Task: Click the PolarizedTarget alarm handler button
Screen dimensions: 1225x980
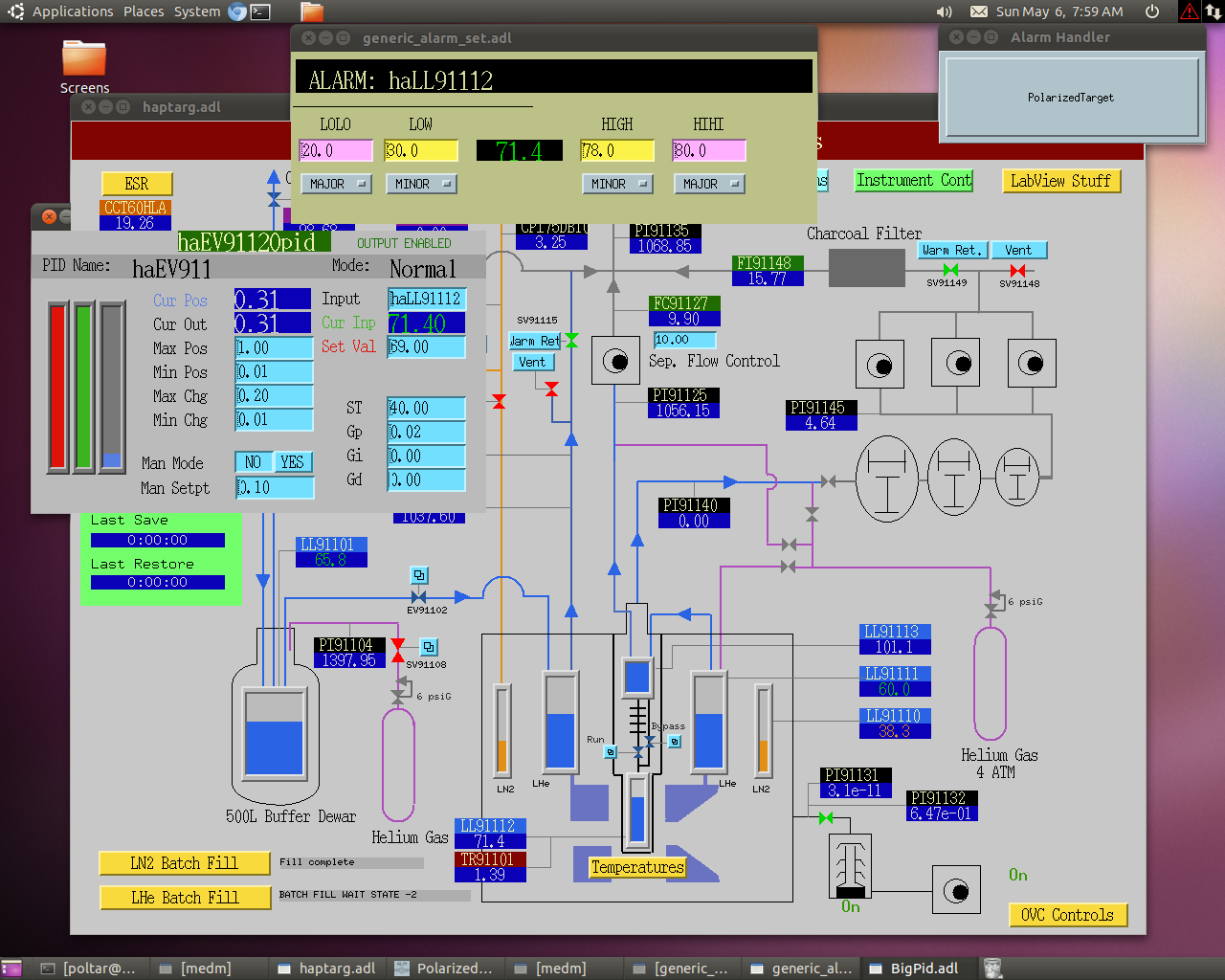Action: [1071, 97]
